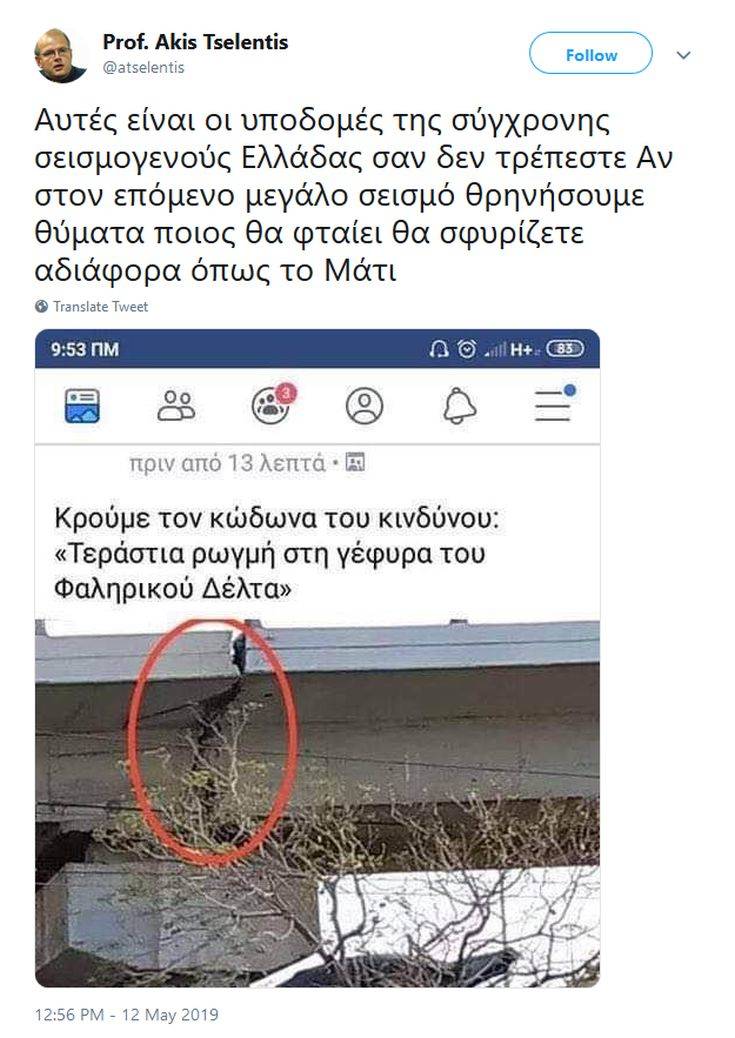
Task: Click the battery 83 indicator
Action: click(x=565, y=349)
